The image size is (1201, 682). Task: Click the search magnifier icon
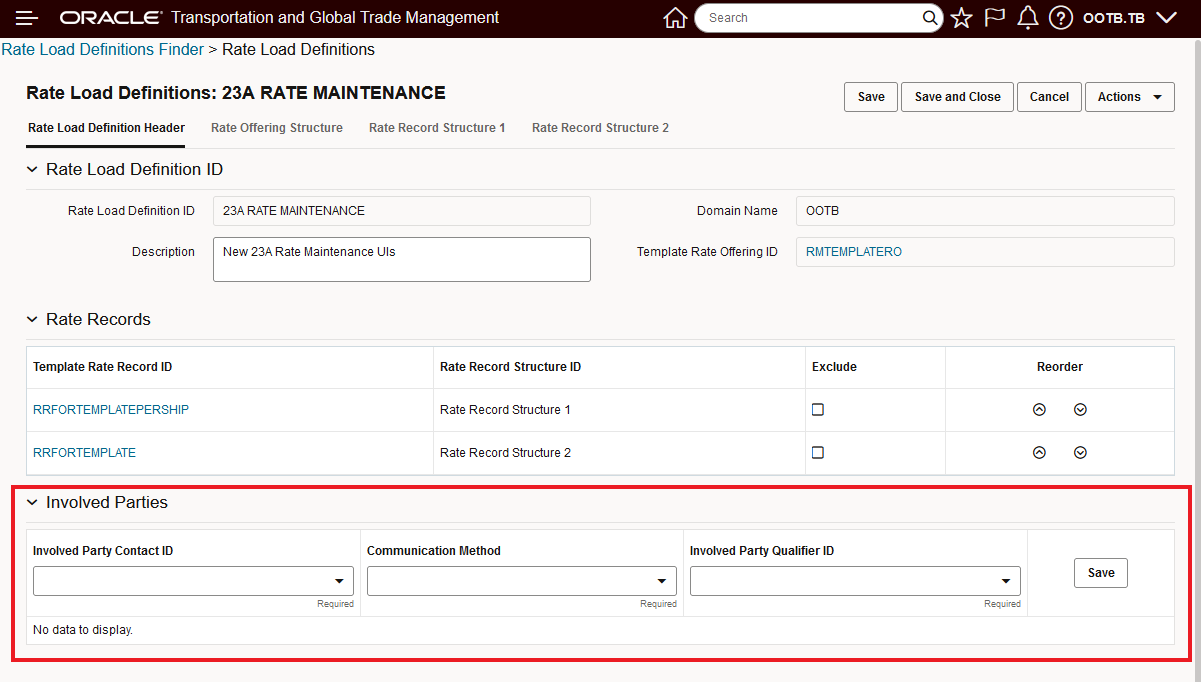930,18
